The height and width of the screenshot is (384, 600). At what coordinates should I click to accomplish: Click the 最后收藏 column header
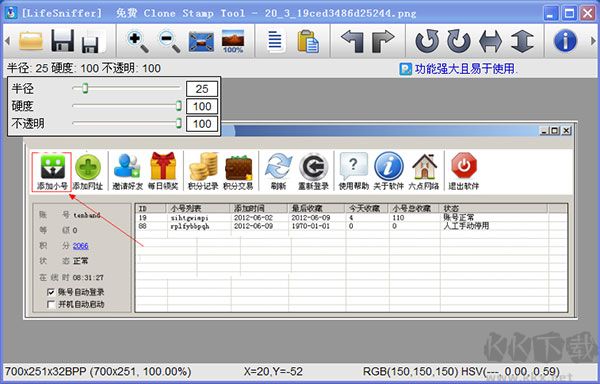pos(317,208)
